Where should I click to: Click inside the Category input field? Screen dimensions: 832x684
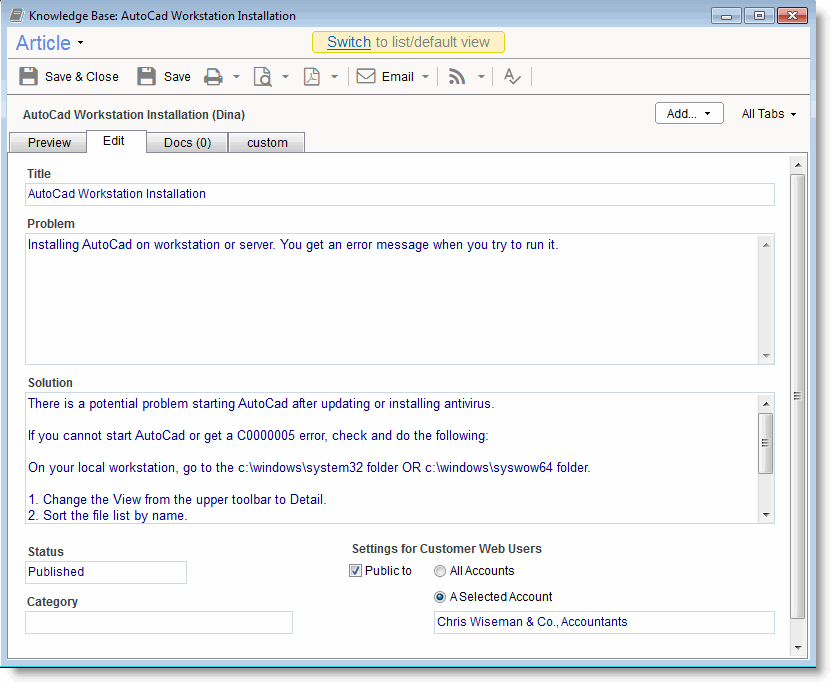158,622
